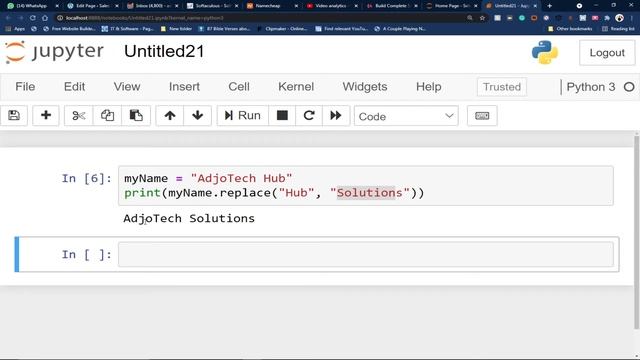Open the Insert menu
Screen dimensions: 640x360
pyautogui.click(x=184, y=87)
